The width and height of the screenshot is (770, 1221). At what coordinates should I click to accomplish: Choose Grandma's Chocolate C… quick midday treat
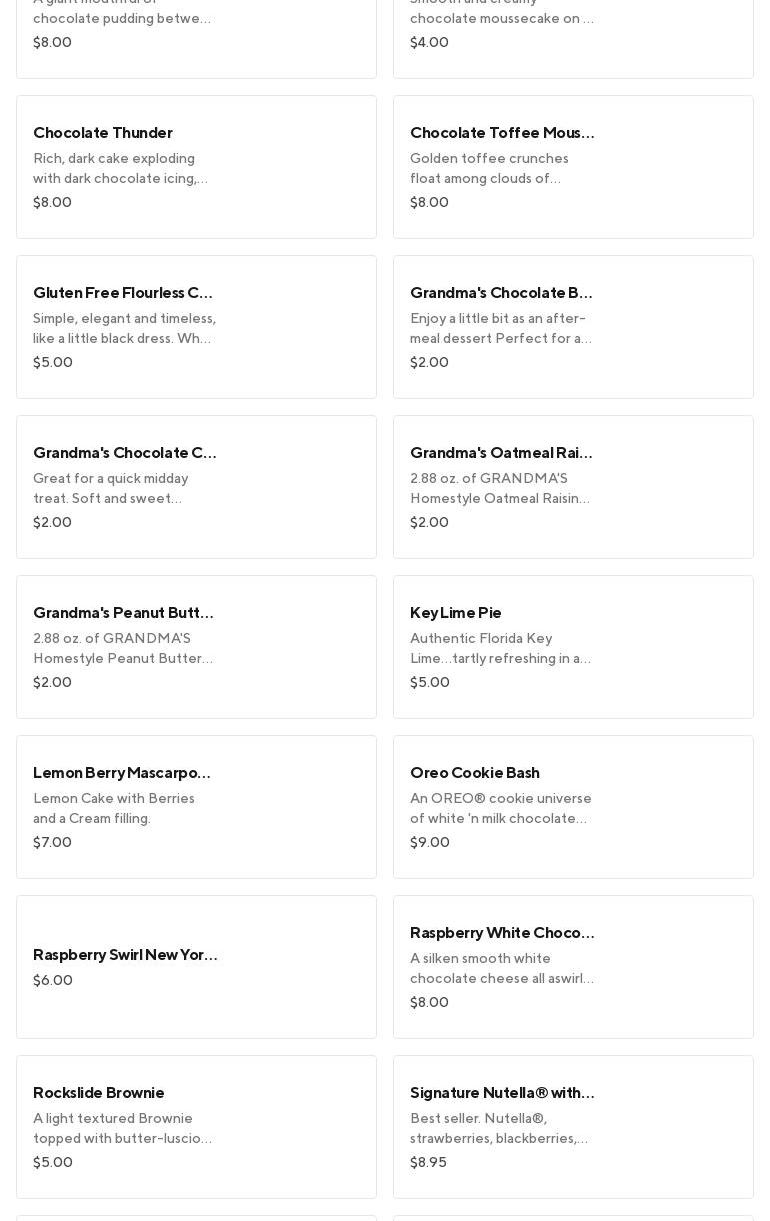pos(196,487)
